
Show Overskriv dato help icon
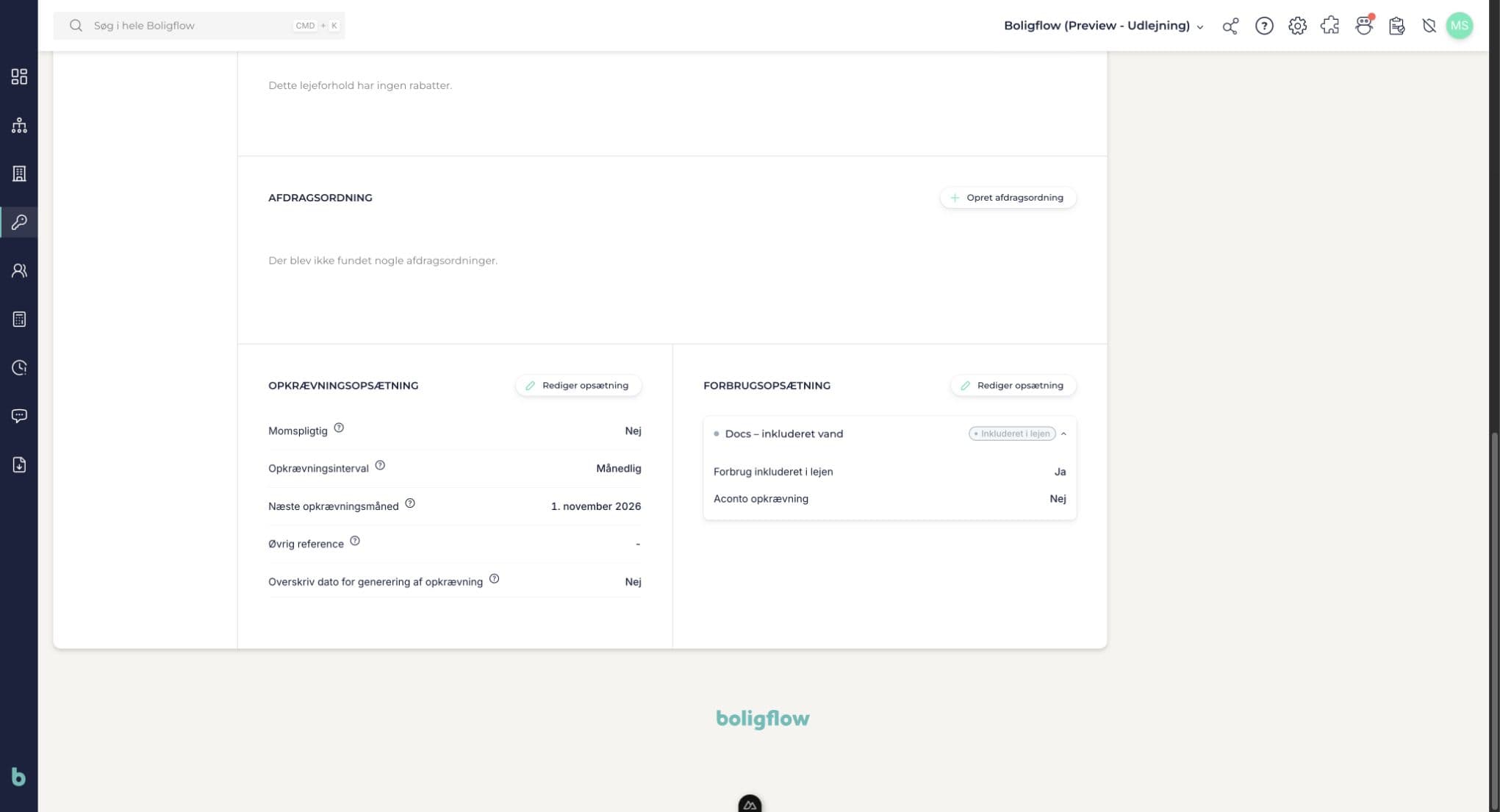[495, 579]
